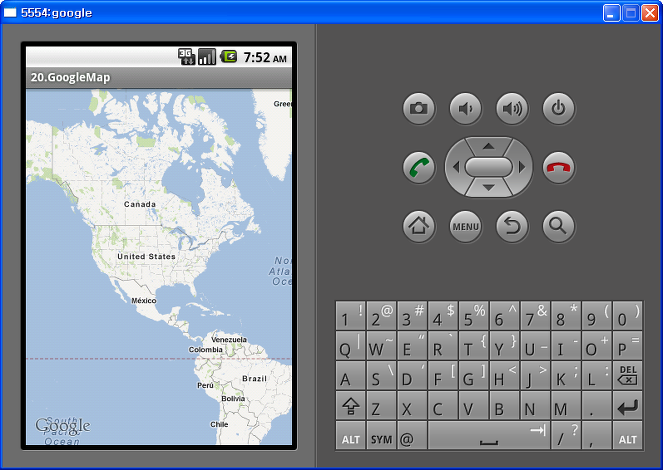Click the Q key
This screenshot has width=663, height=470.
(x=351, y=346)
